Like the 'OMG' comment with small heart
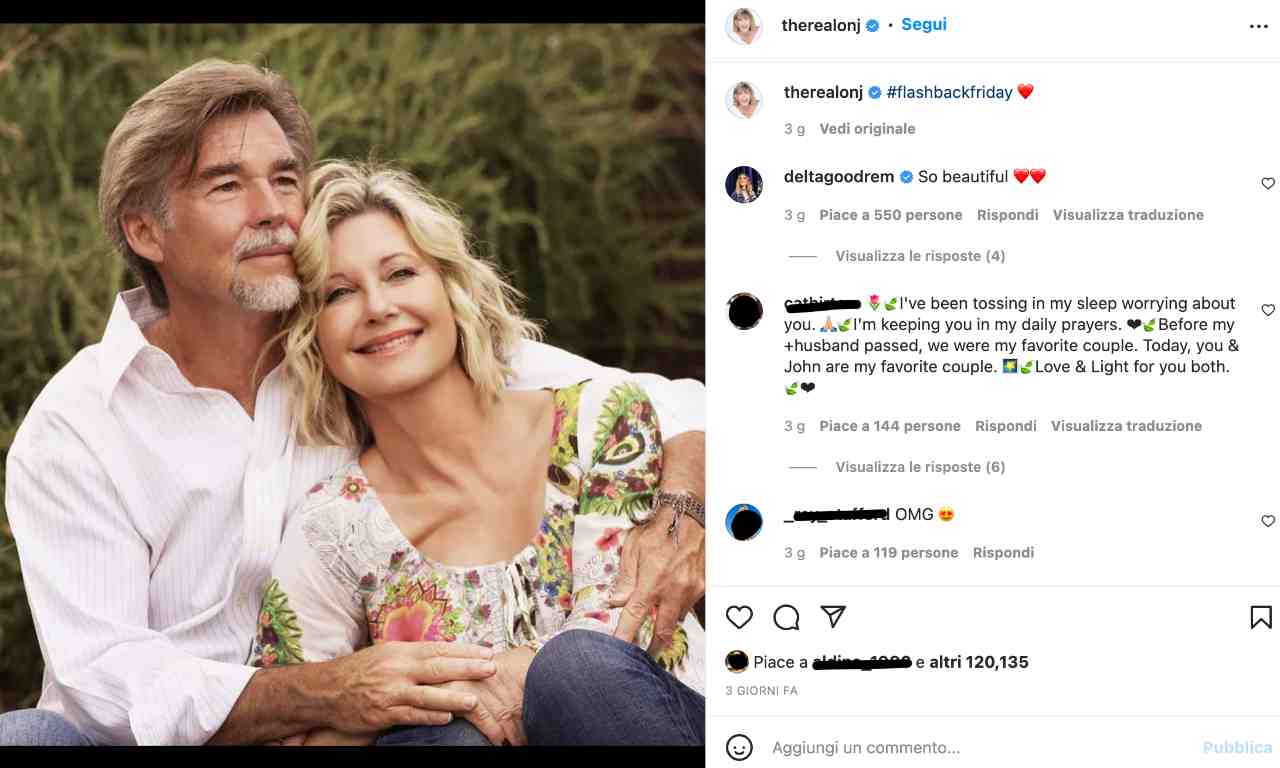The width and height of the screenshot is (1280, 768). (1268, 521)
